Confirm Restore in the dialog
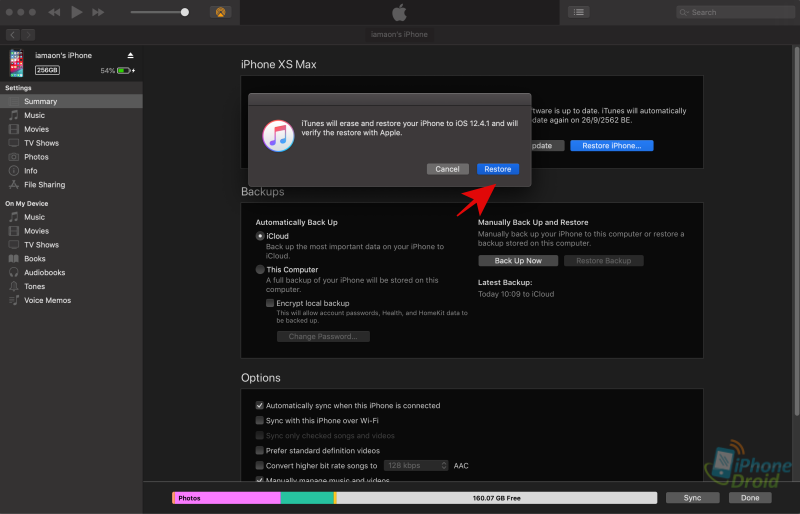The width and height of the screenshot is (800, 514). (x=498, y=169)
